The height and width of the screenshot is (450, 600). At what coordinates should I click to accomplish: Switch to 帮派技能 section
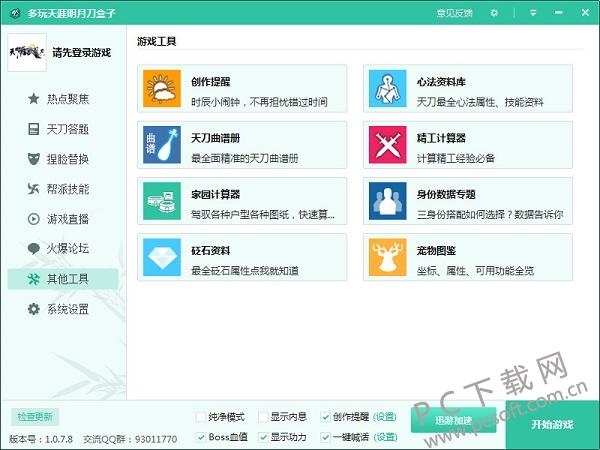tap(63, 189)
